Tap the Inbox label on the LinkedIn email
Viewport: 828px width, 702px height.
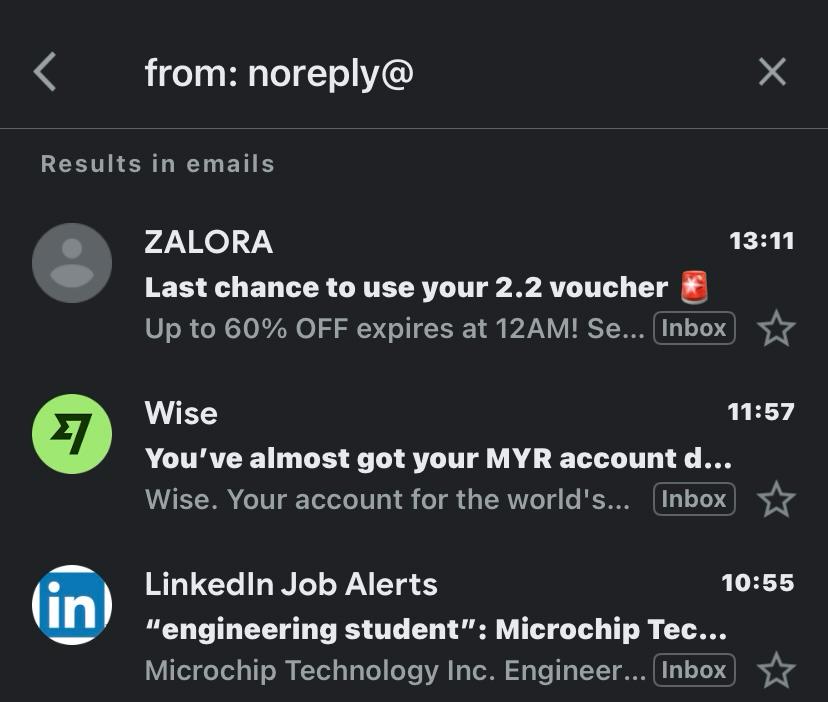pos(694,670)
